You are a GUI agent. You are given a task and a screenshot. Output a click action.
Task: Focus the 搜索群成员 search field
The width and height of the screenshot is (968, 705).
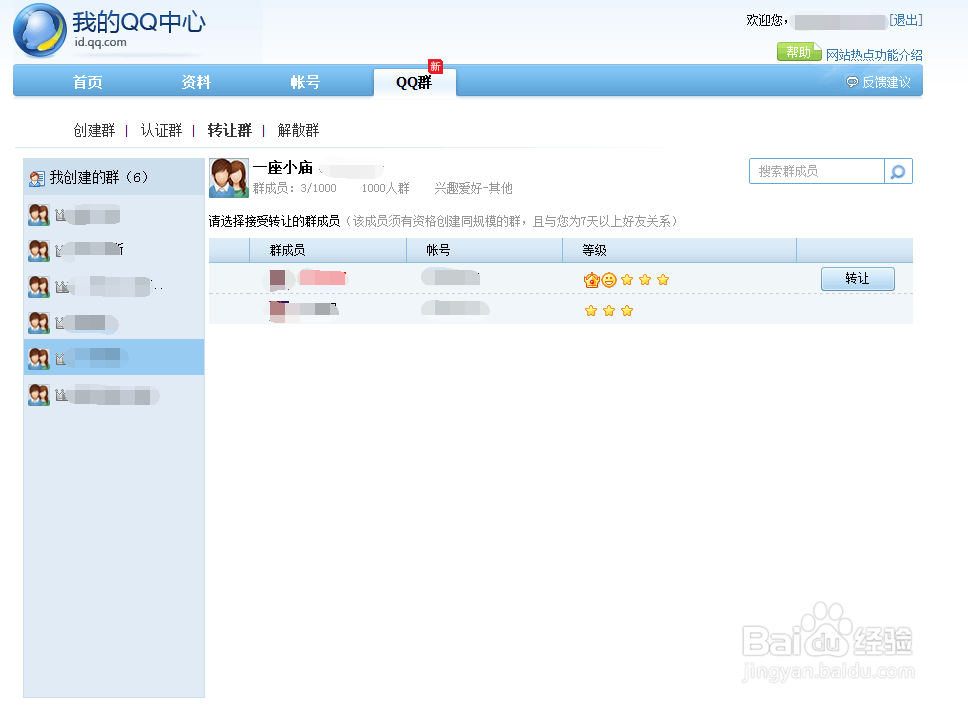click(817, 172)
